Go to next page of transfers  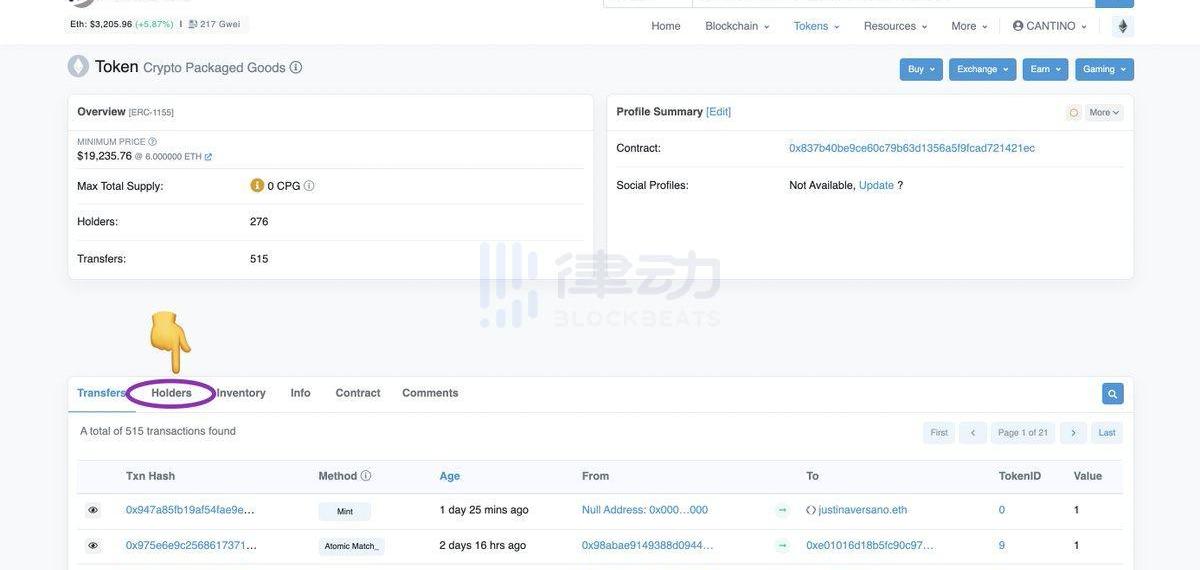coord(1073,433)
